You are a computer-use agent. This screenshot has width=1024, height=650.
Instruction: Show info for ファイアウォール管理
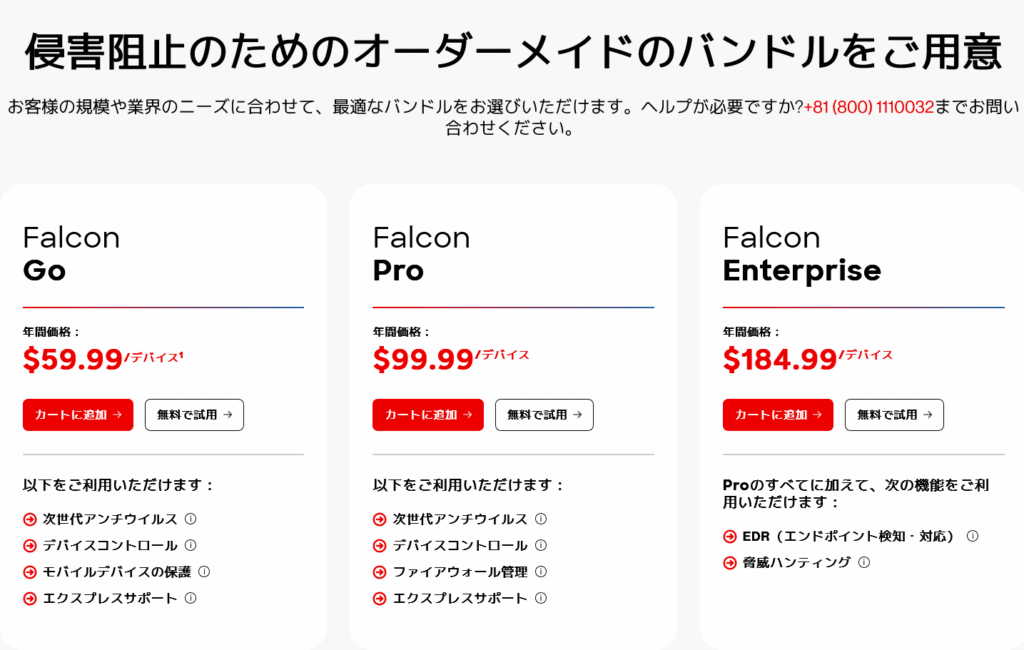[541, 572]
